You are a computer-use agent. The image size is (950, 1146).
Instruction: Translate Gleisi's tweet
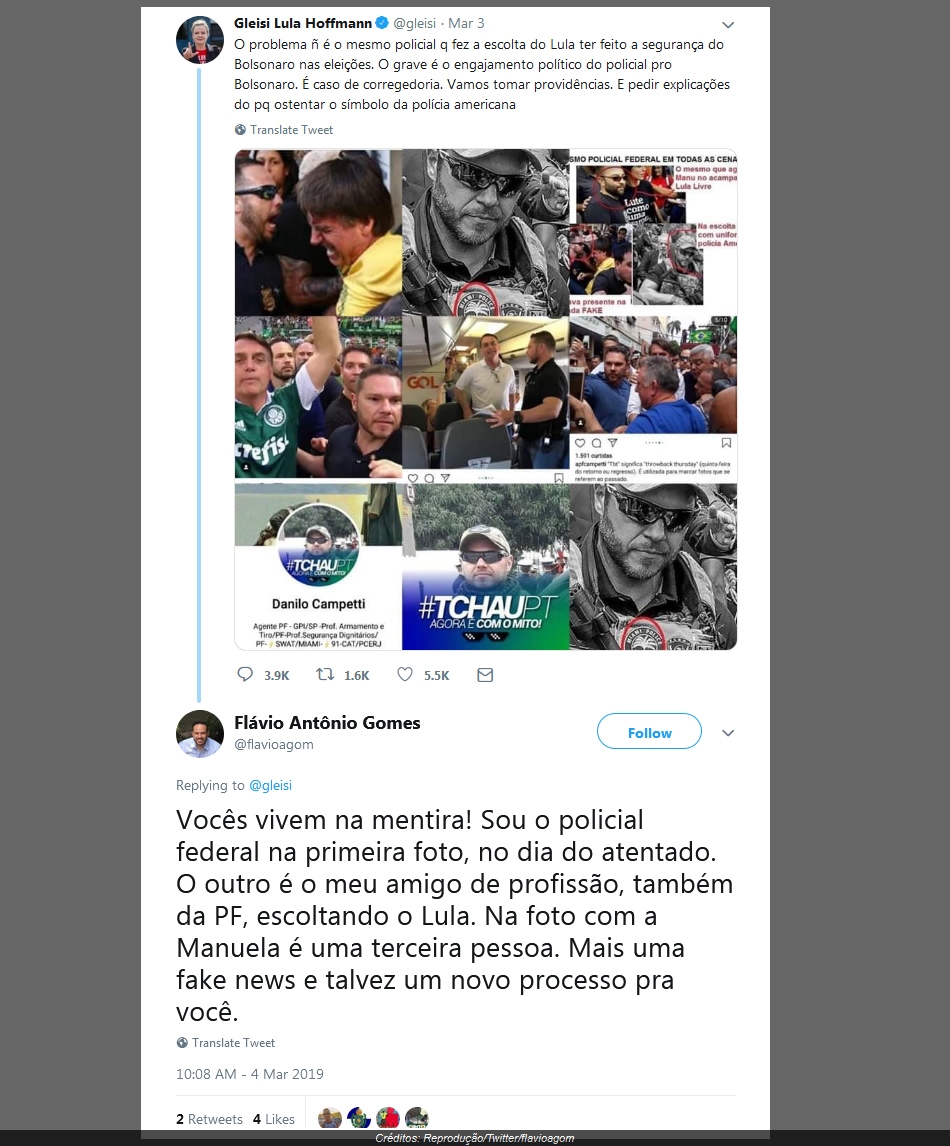(291, 129)
